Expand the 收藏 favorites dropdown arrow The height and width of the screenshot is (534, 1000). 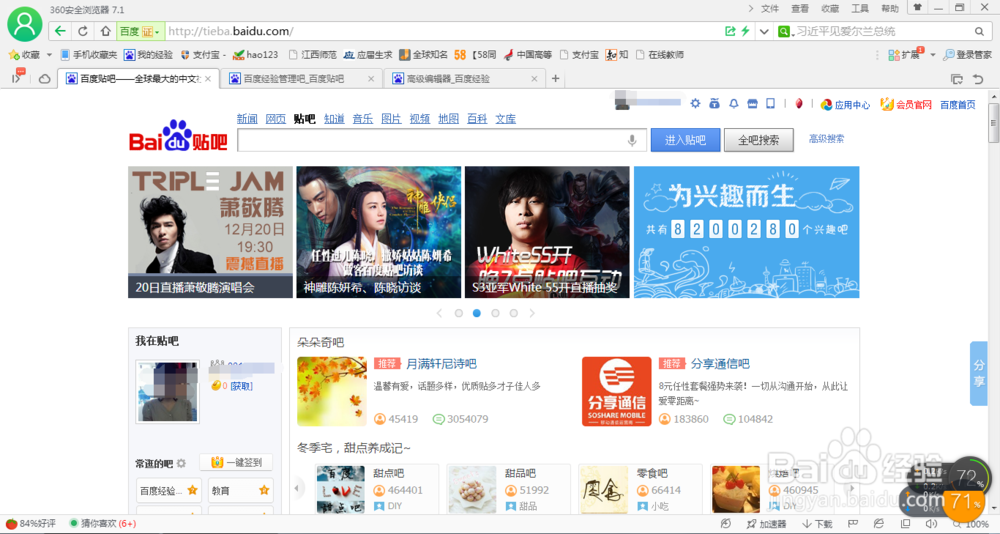49,55
